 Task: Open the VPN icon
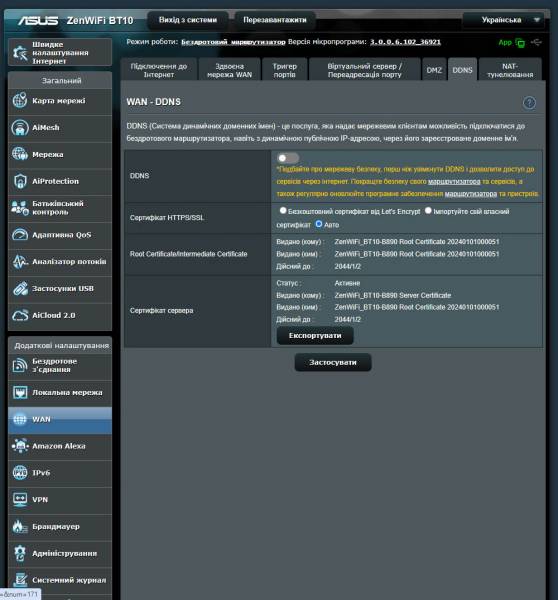pyautogui.click(x=20, y=500)
